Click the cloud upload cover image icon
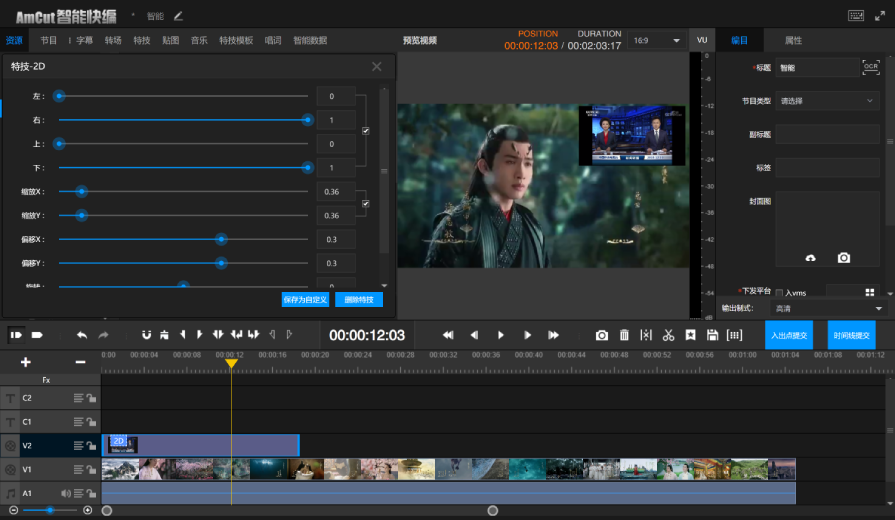895x520 pixels. (811, 258)
